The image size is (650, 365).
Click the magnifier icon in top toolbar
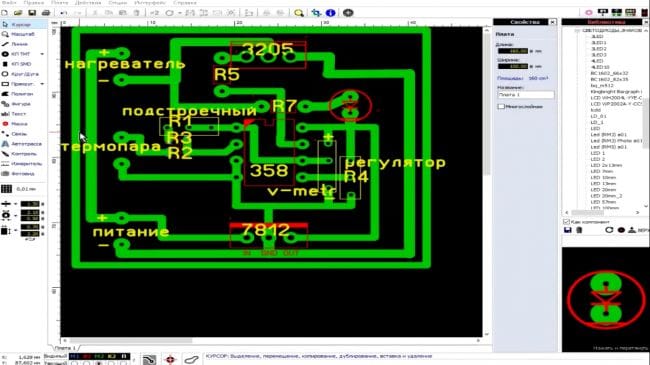coord(298,13)
